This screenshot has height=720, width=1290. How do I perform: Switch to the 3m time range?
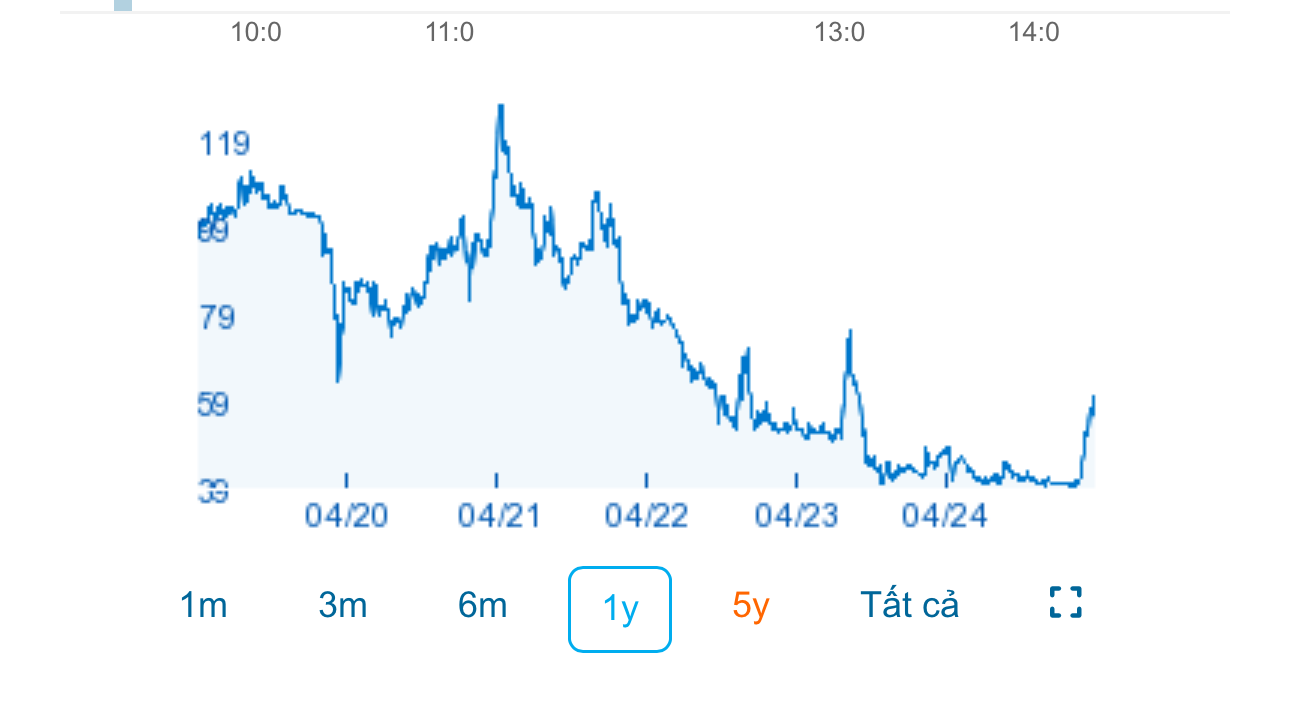click(343, 606)
